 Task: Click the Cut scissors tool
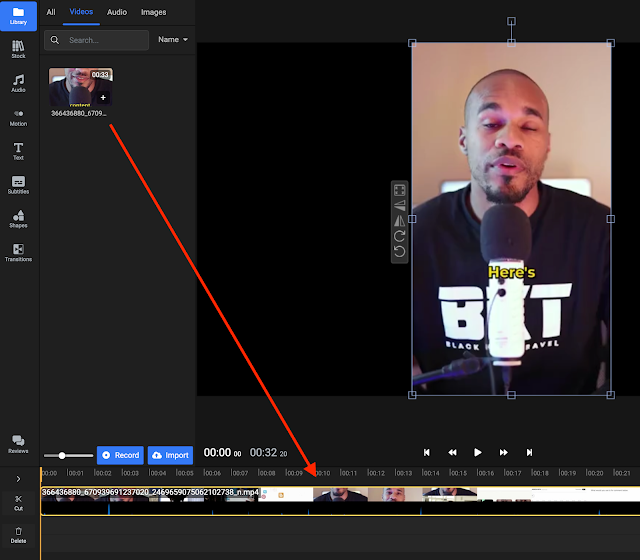point(18,503)
